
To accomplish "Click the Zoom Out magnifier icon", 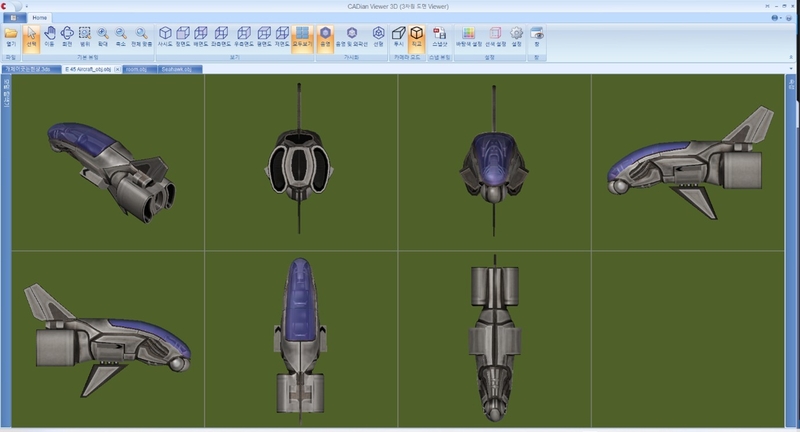I will pos(120,37).
